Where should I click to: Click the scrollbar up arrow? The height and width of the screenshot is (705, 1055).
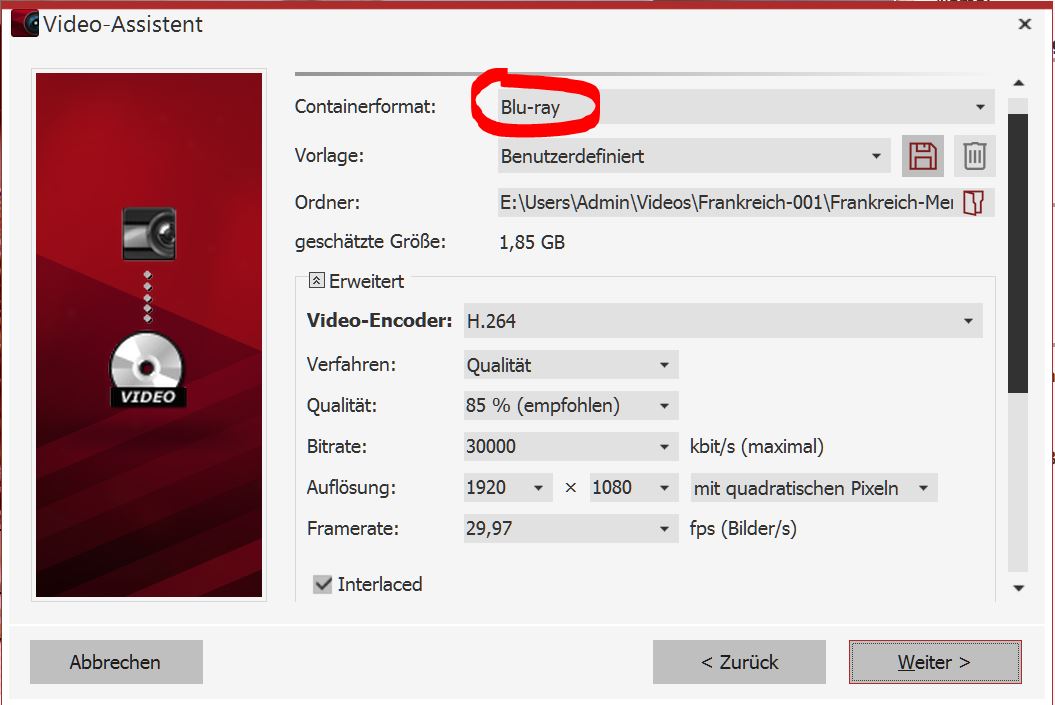tap(1019, 83)
